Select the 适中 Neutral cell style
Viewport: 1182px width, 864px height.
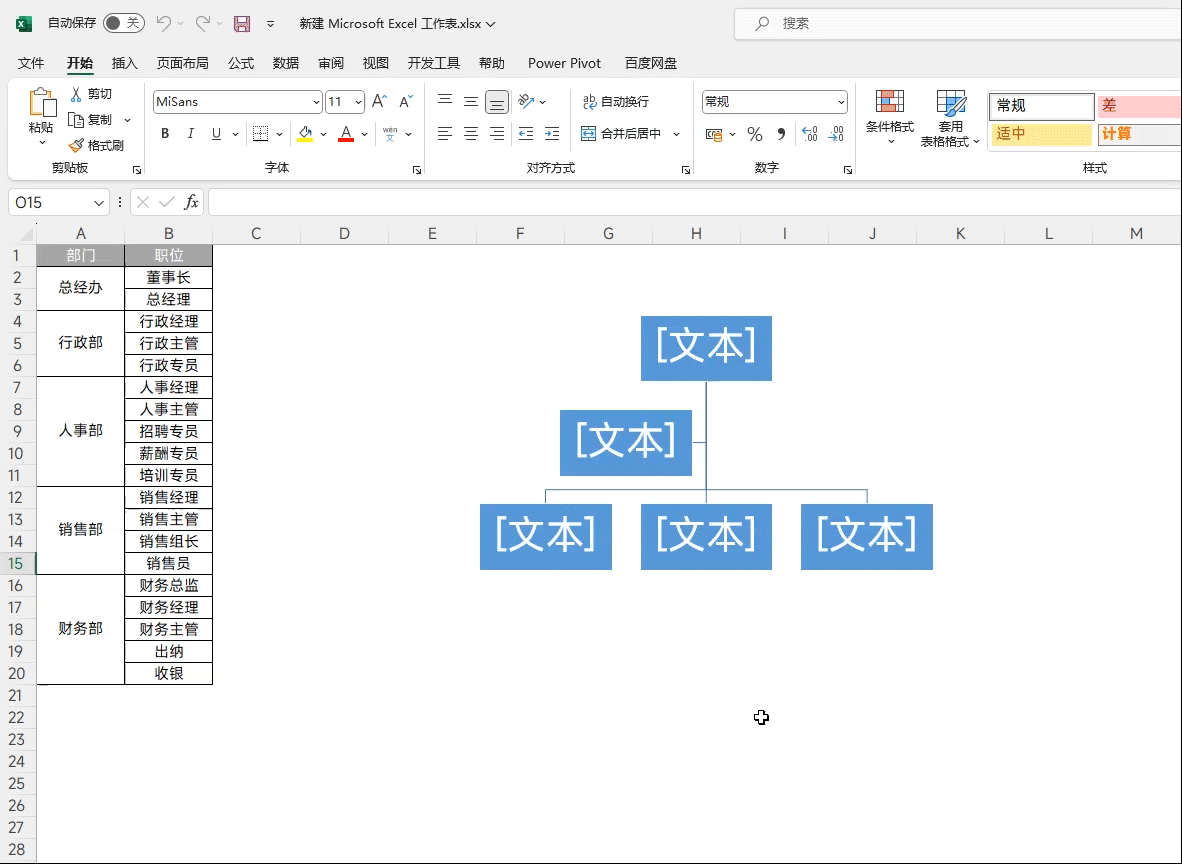1041,134
